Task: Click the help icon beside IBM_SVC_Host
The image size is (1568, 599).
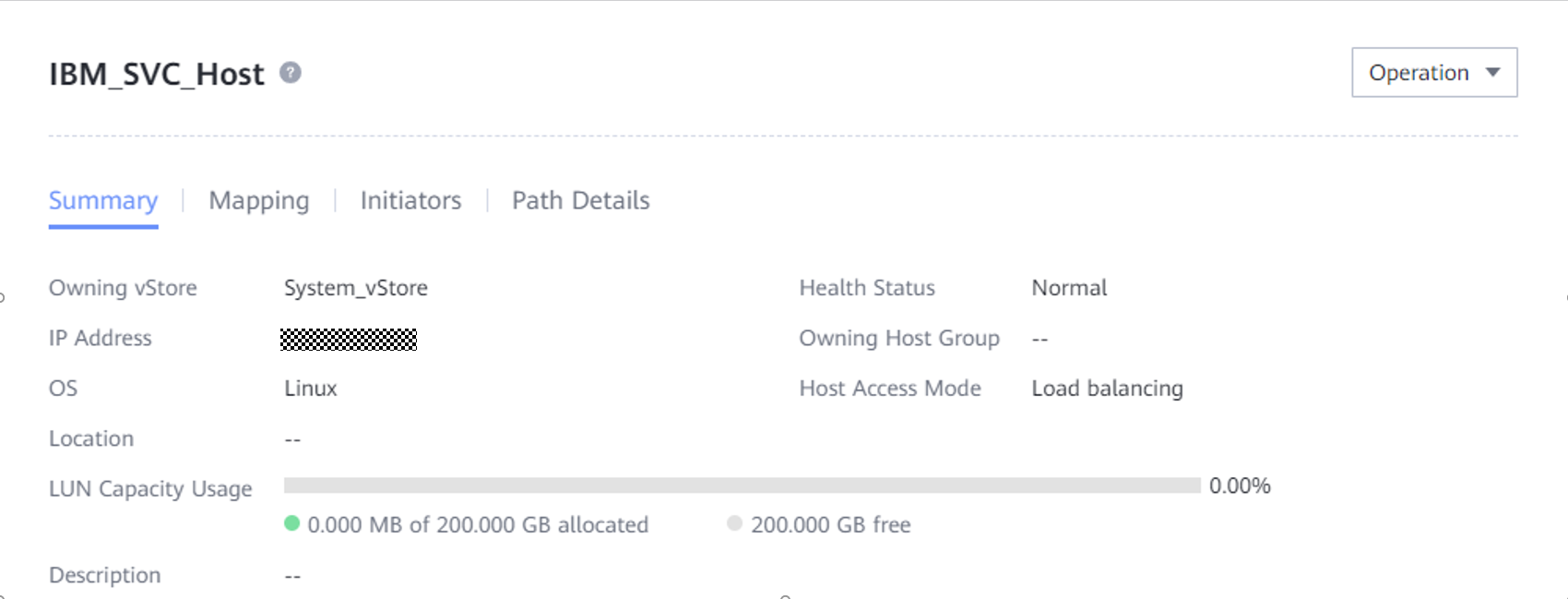Action: (x=291, y=73)
